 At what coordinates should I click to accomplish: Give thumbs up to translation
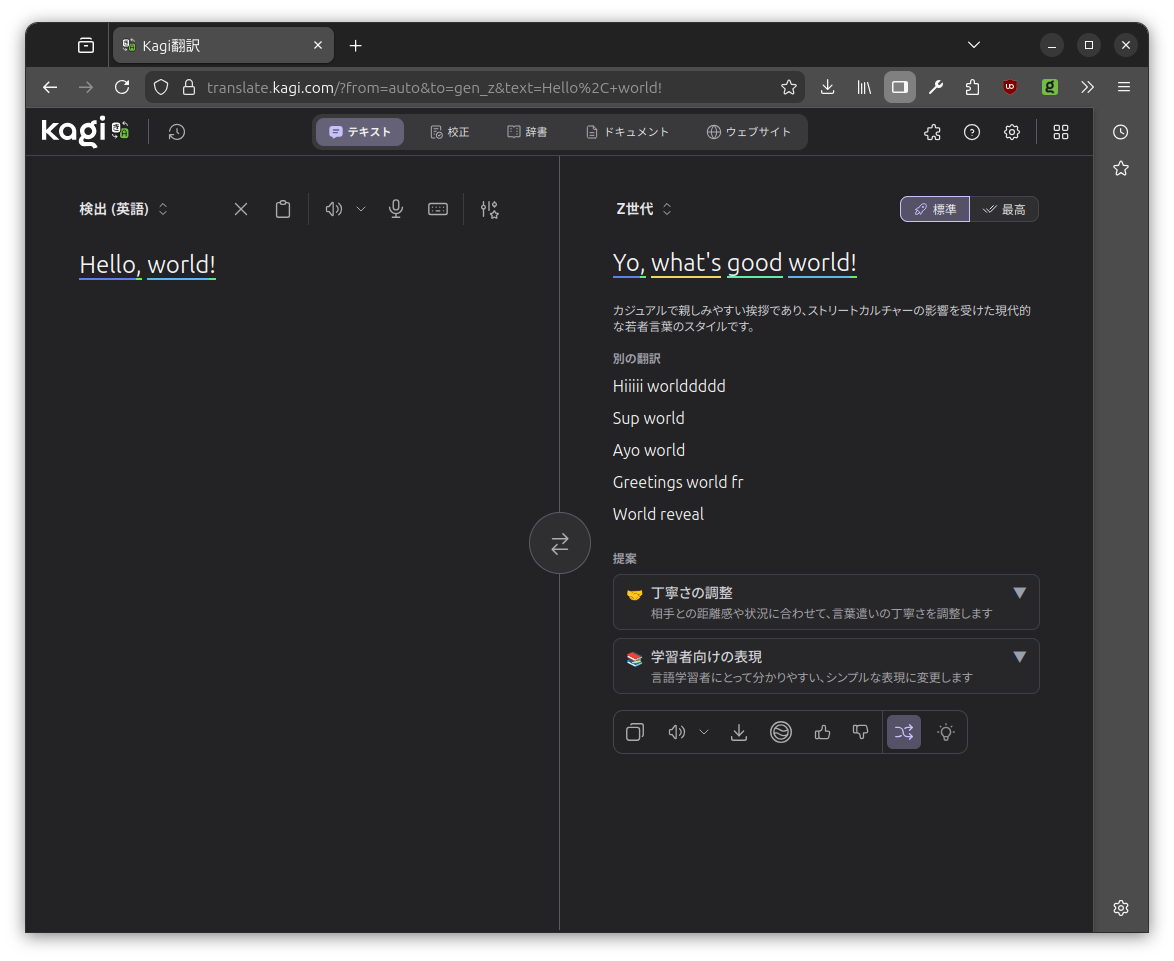pyautogui.click(x=823, y=732)
